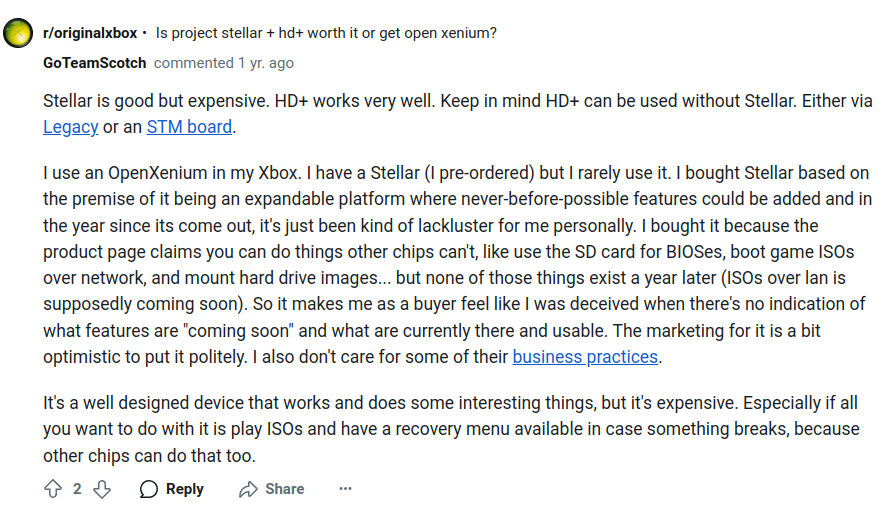Open the post title about project stellar
Screen dimensions: 890x519
326,33
